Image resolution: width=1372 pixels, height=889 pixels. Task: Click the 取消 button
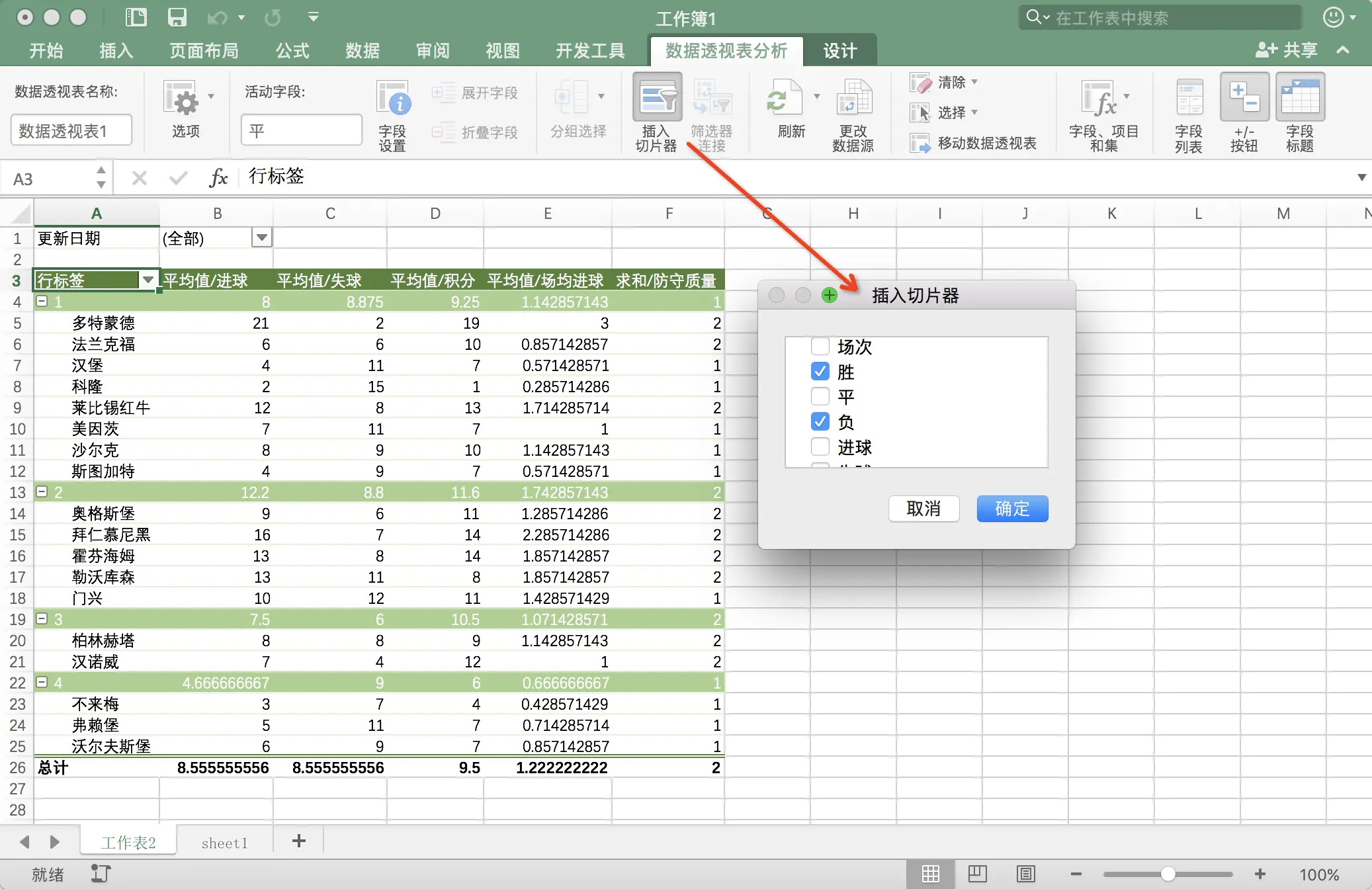923,508
